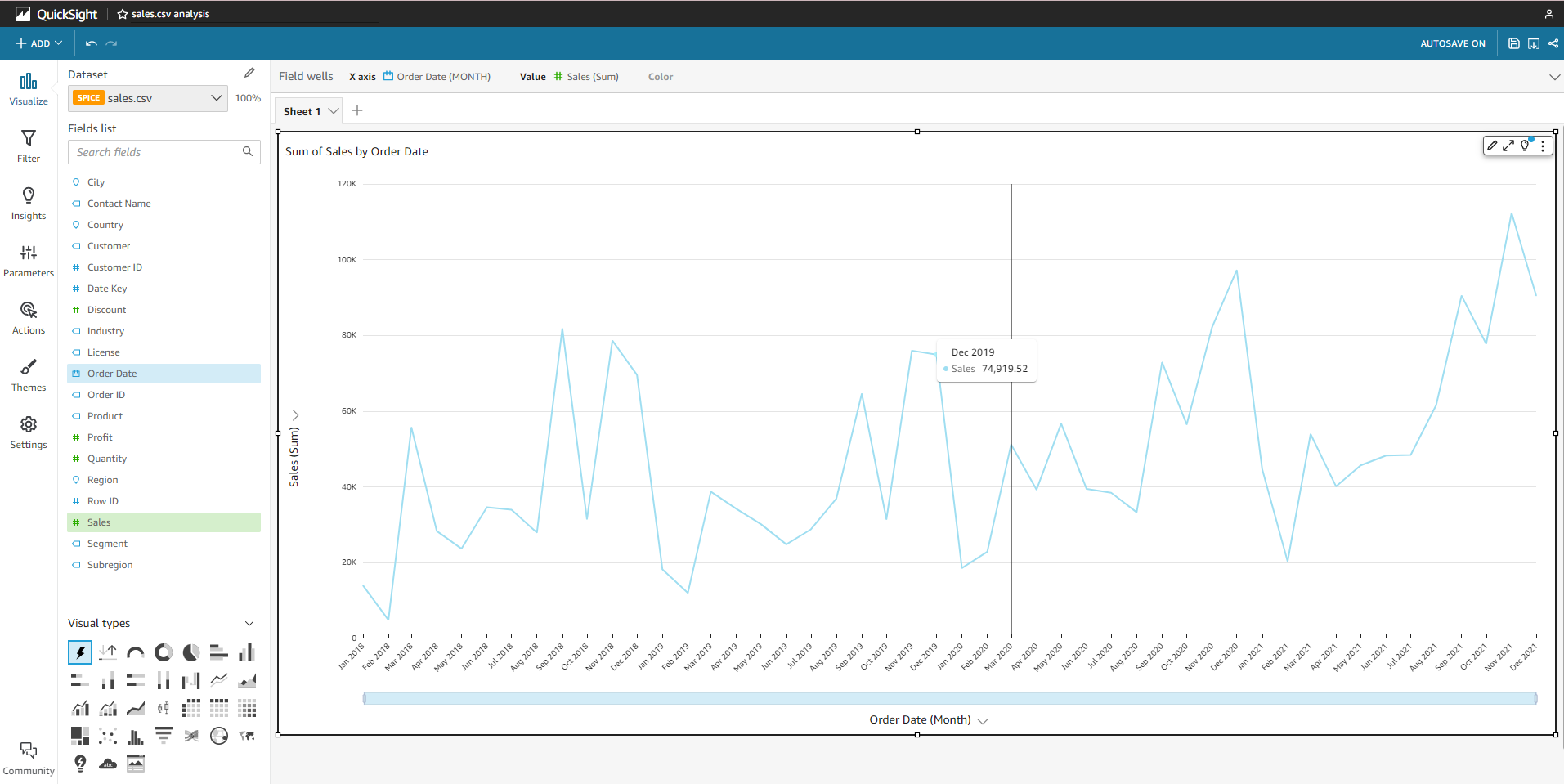Click the Share icon in top bar
This screenshot has height=784, width=1564.
[1553, 43]
